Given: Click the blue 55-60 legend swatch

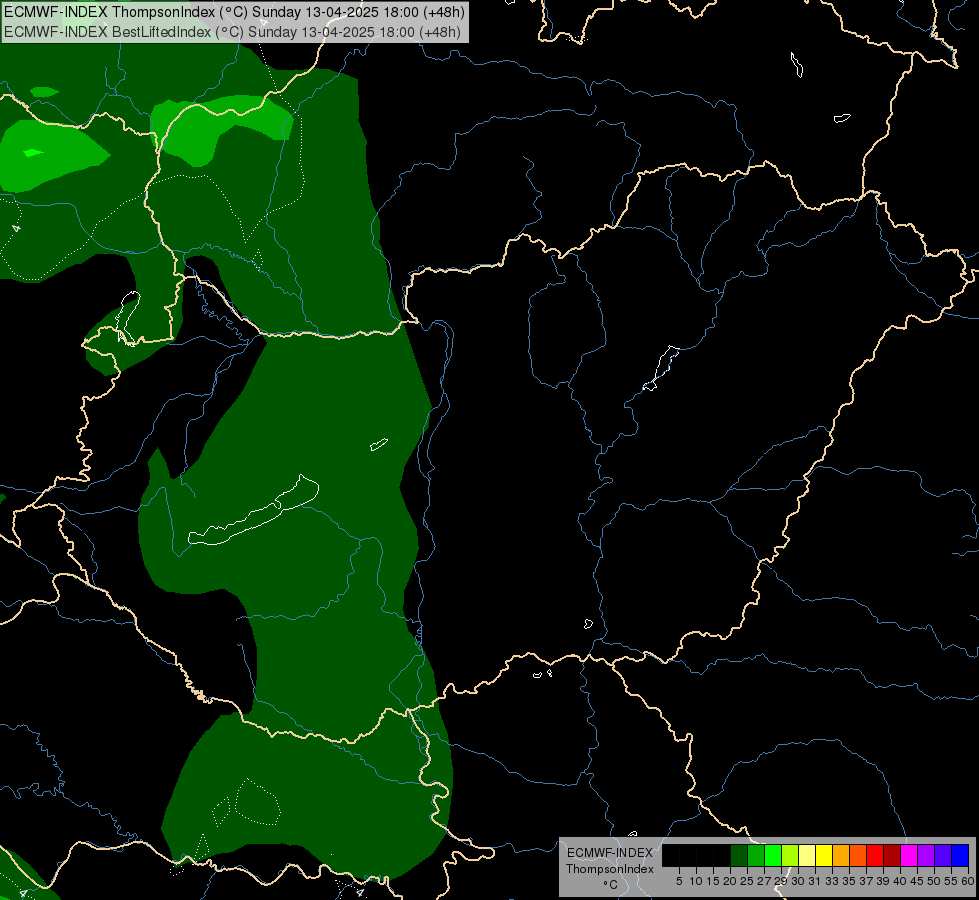Looking at the screenshot, I should [960, 855].
